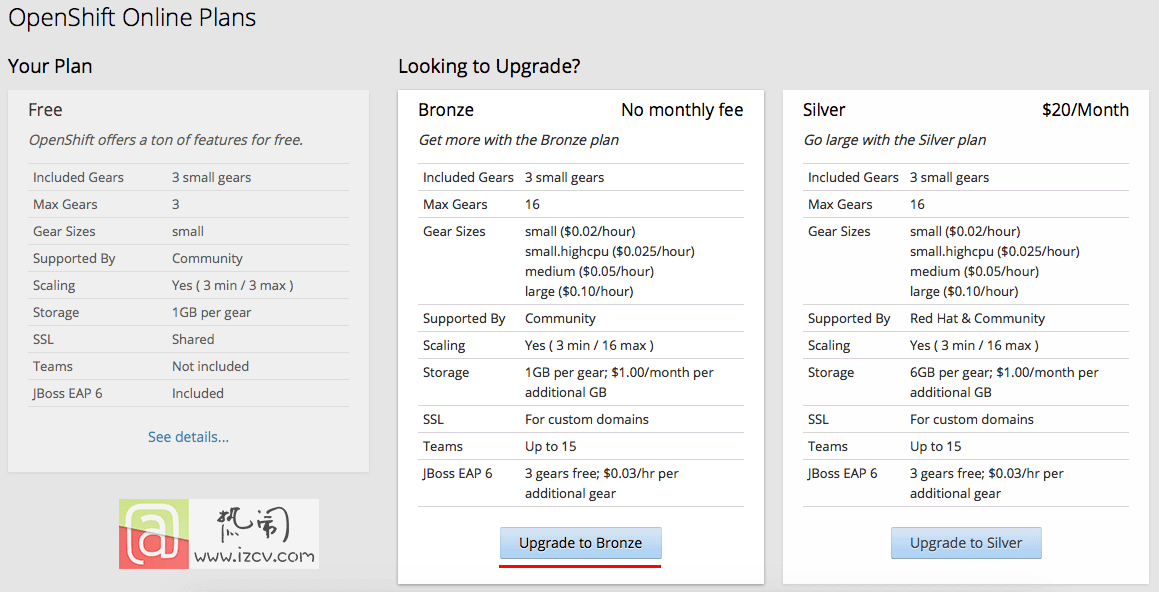The width and height of the screenshot is (1159, 592).
Task: Select 'For custom domains' in the Silver plan
Action: point(972,419)
